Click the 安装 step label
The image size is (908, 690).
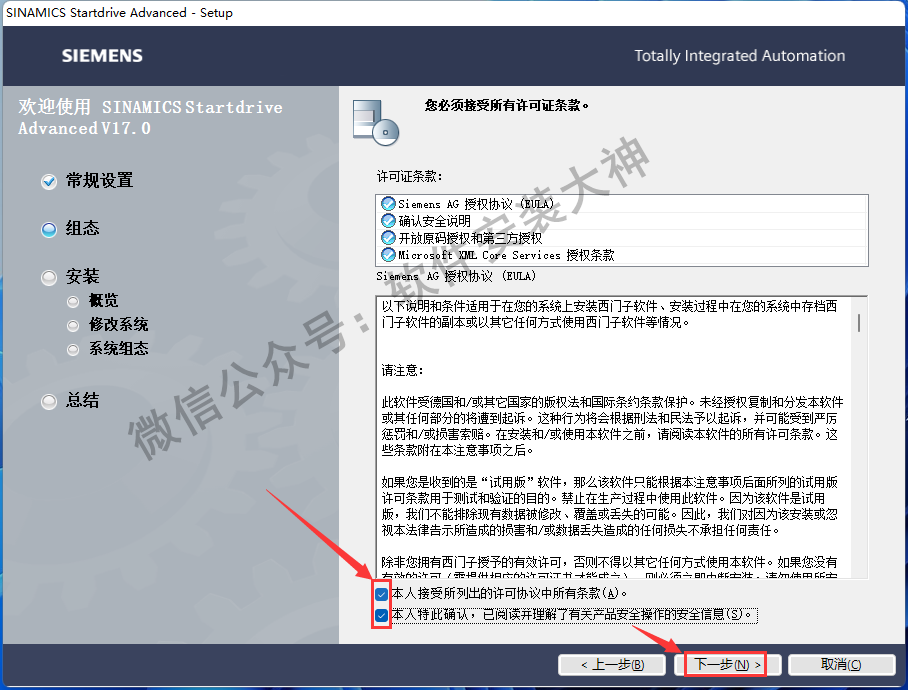tap(82, 276)
